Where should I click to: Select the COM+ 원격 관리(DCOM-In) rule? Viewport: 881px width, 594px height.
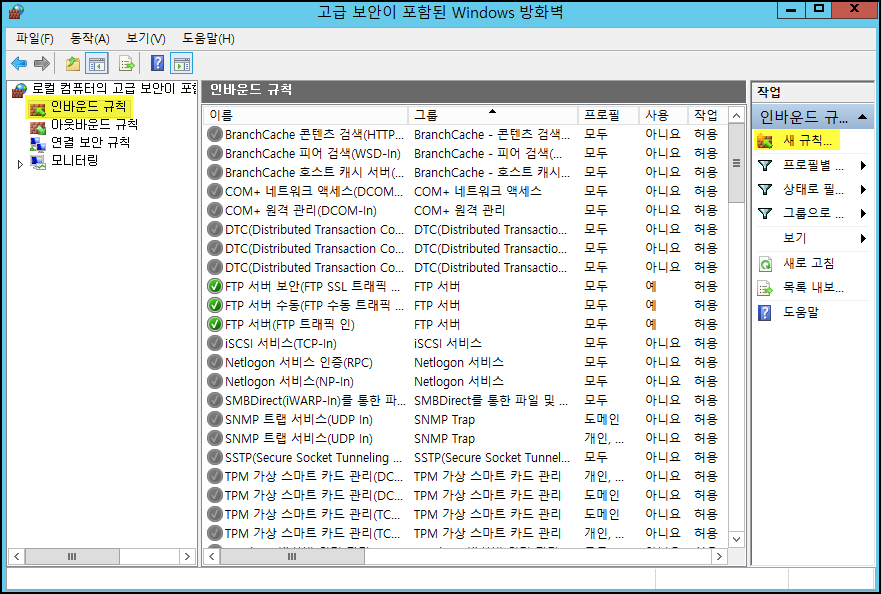(x=465, y=210)
